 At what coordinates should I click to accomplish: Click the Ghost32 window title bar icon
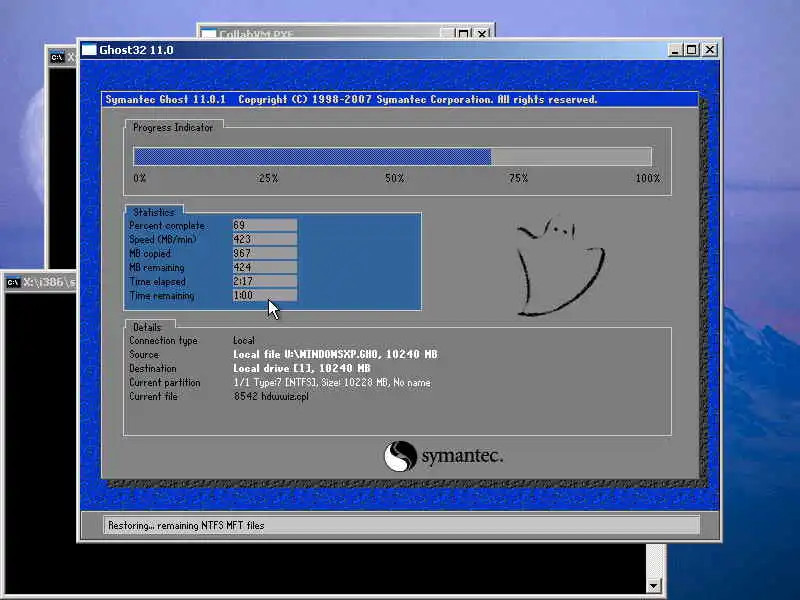coord(89,50)
